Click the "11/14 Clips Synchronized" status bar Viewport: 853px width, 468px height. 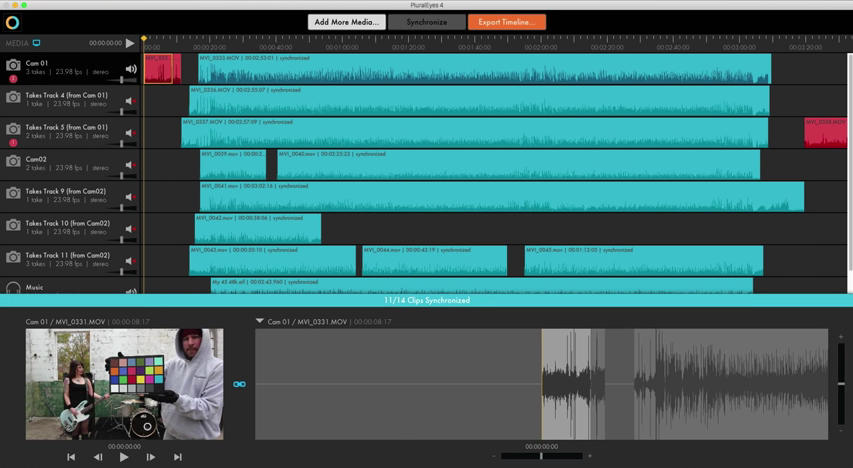[426, 300]
